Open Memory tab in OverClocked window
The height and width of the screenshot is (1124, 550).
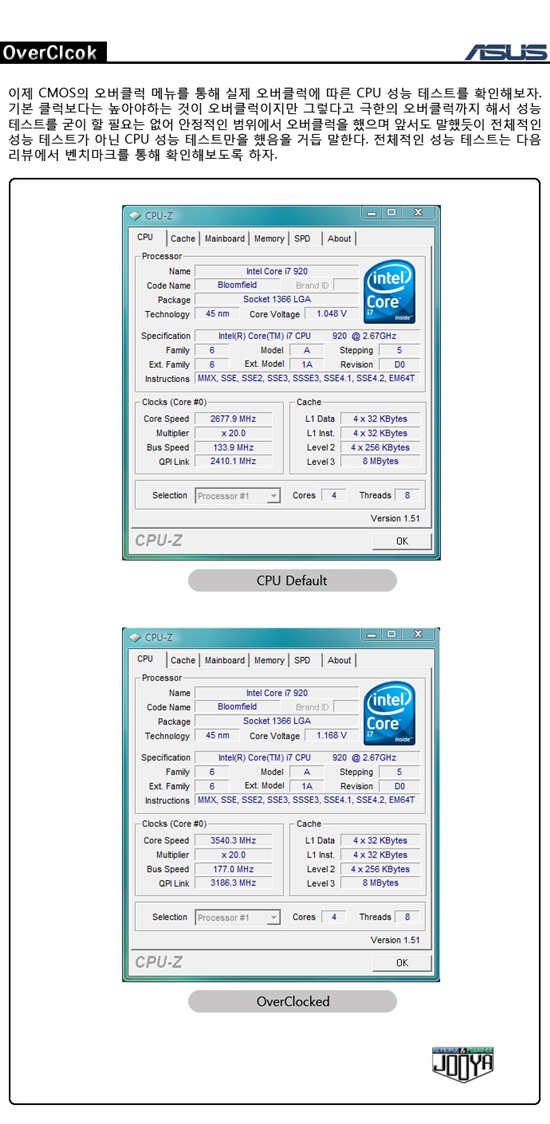[269, 660]
